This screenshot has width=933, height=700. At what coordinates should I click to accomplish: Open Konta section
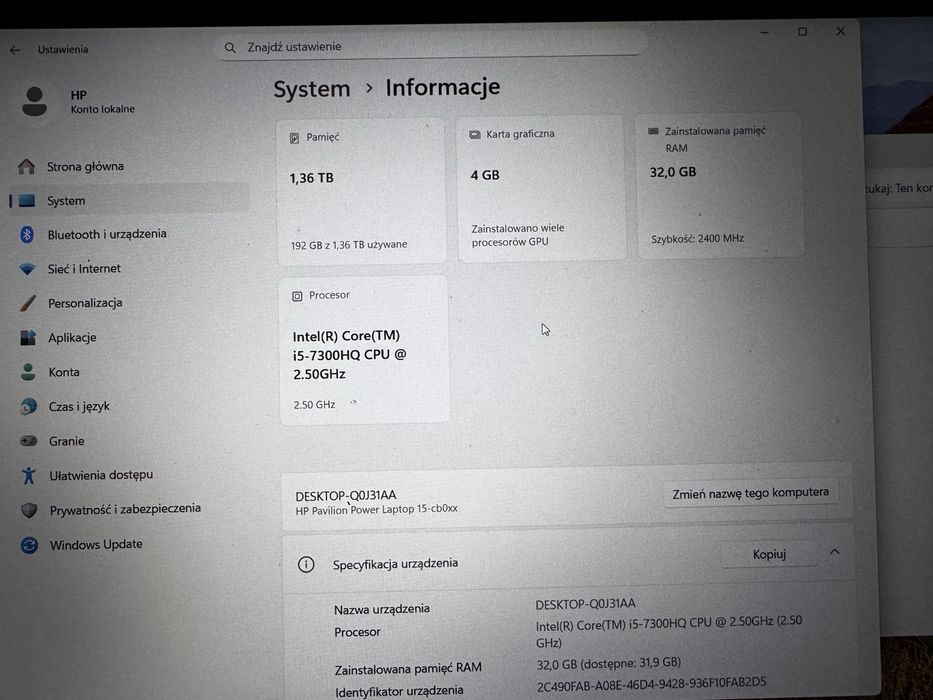64,372
